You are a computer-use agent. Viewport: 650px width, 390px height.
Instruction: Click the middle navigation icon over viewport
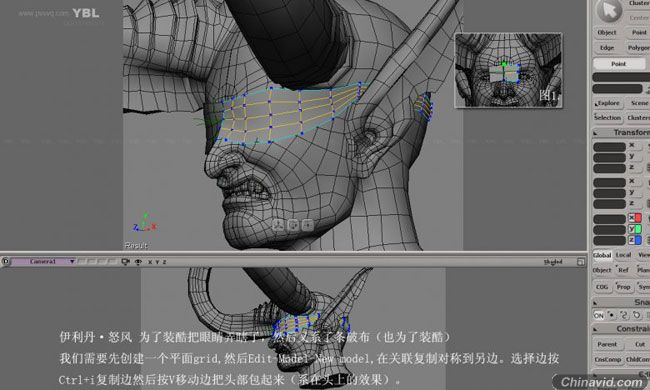tap(293, 225)
